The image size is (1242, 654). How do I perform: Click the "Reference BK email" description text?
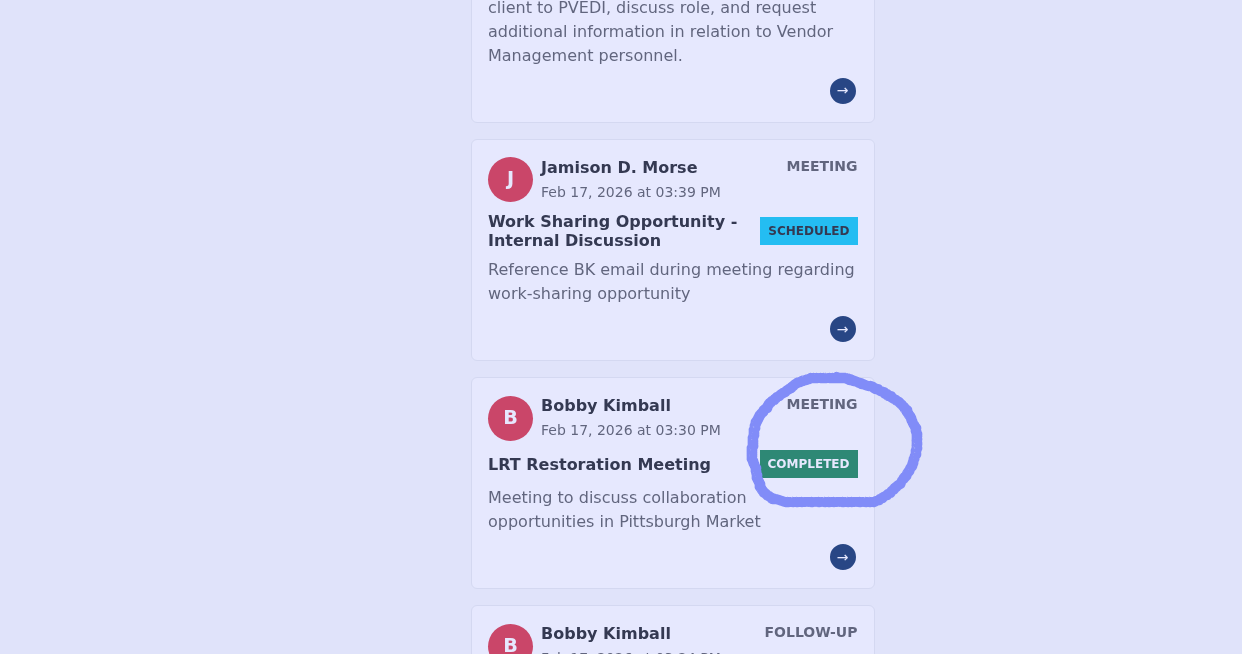click(x=671, y=282)
